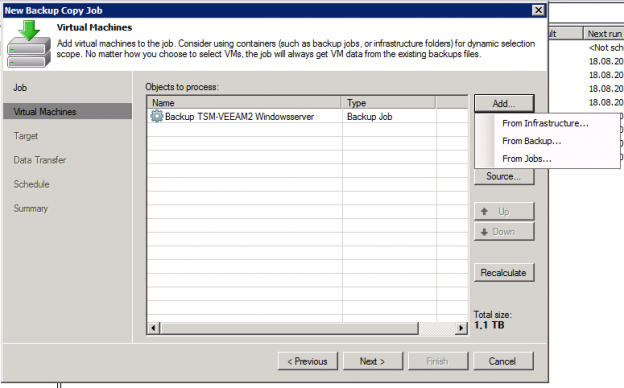Open the Schedule wizard step
Screen dimensions: 624x388
(x=31, y=184)
